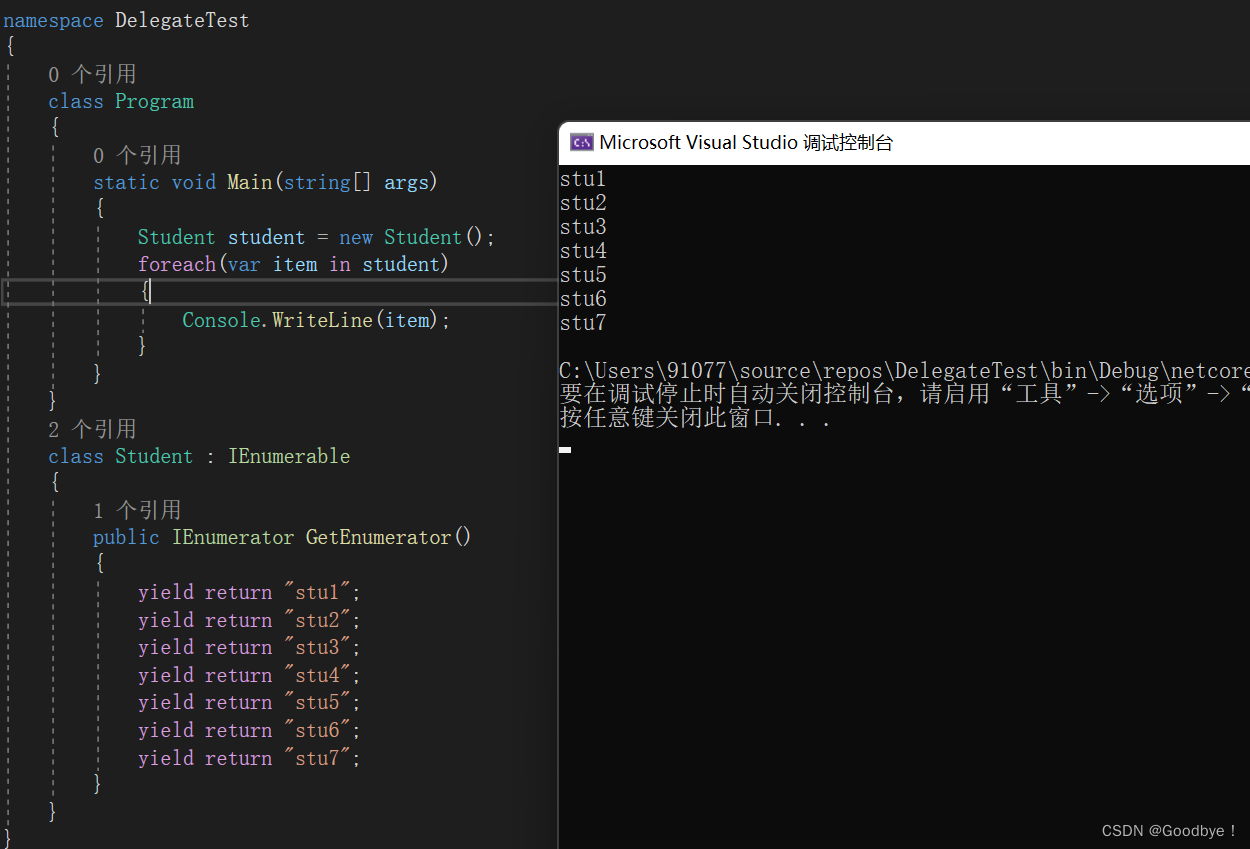This screenshot has width=1250, height=849.
Task: Click the CS icon in the console title bar
Action: [581, 142]
